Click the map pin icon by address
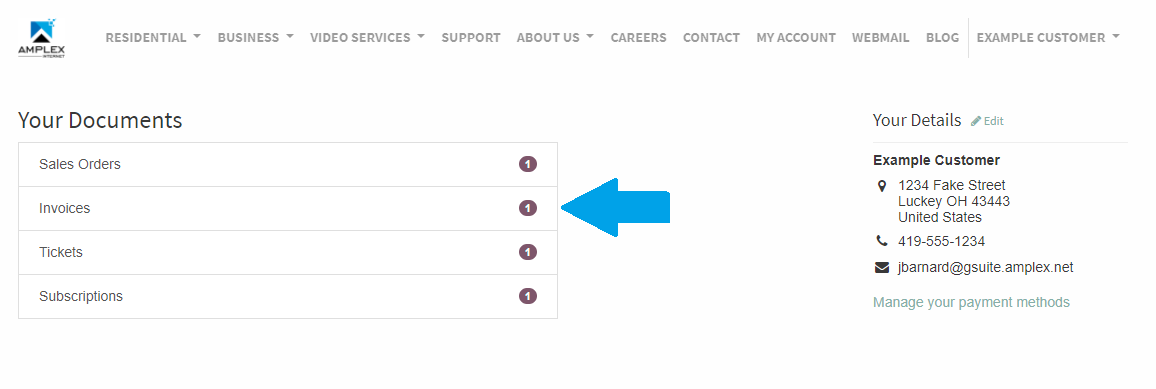The height and width of the screenshot is (389, 1156). tap(882, 186)
